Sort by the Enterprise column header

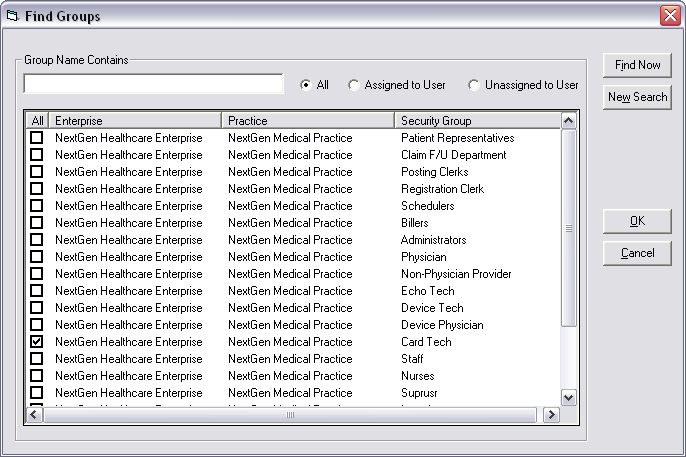[x=135, y=121]
